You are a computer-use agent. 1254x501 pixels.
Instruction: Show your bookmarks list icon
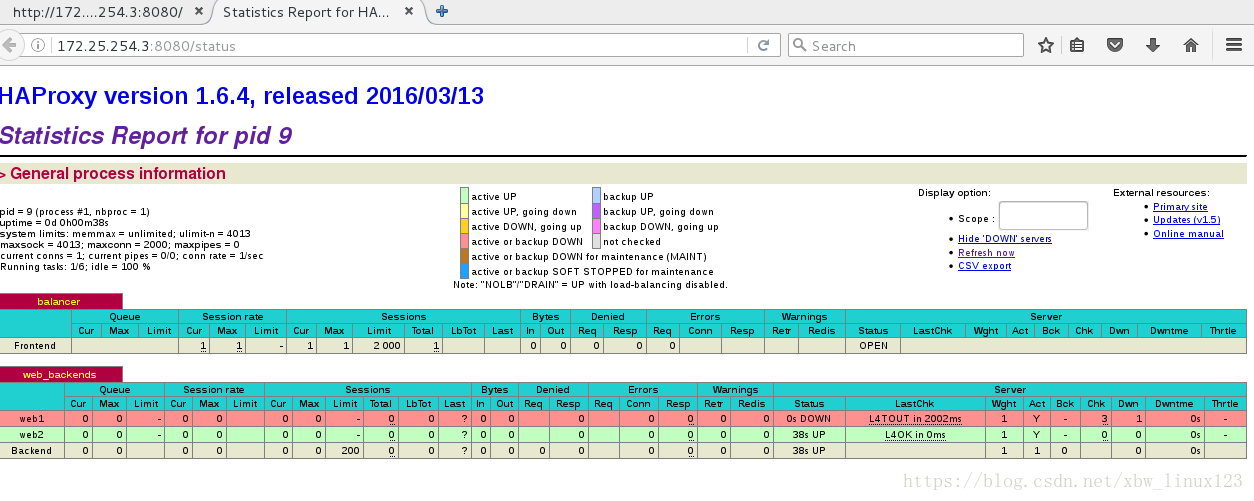1077,45
